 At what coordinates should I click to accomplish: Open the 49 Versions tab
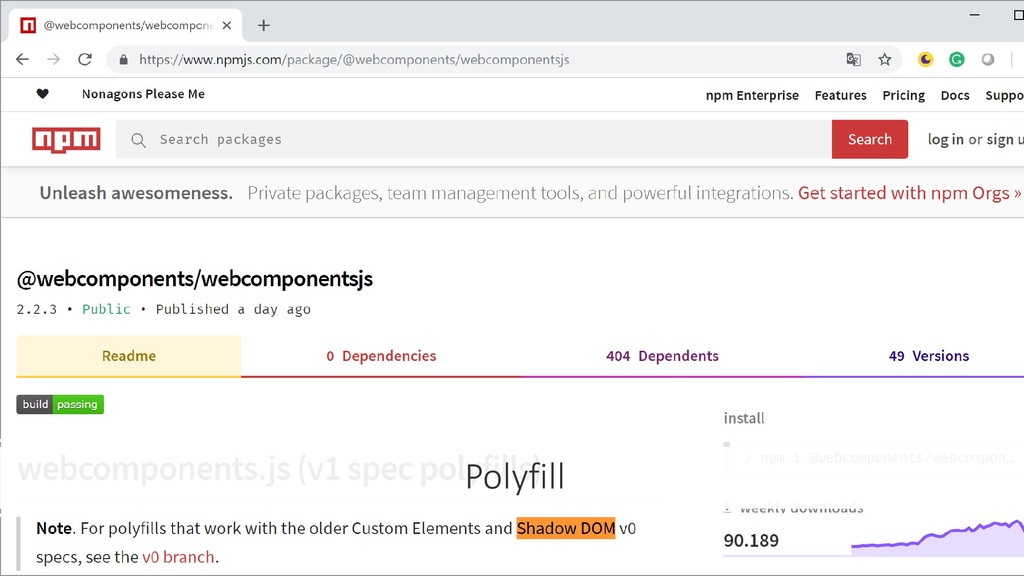point(929,356)
